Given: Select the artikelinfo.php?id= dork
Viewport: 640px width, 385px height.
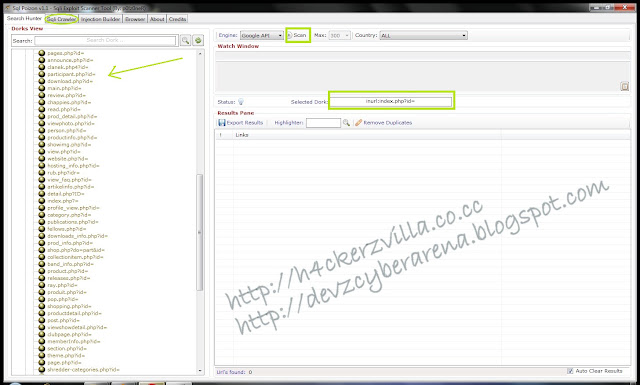Looking at the screenshot, I should point(71,187).
